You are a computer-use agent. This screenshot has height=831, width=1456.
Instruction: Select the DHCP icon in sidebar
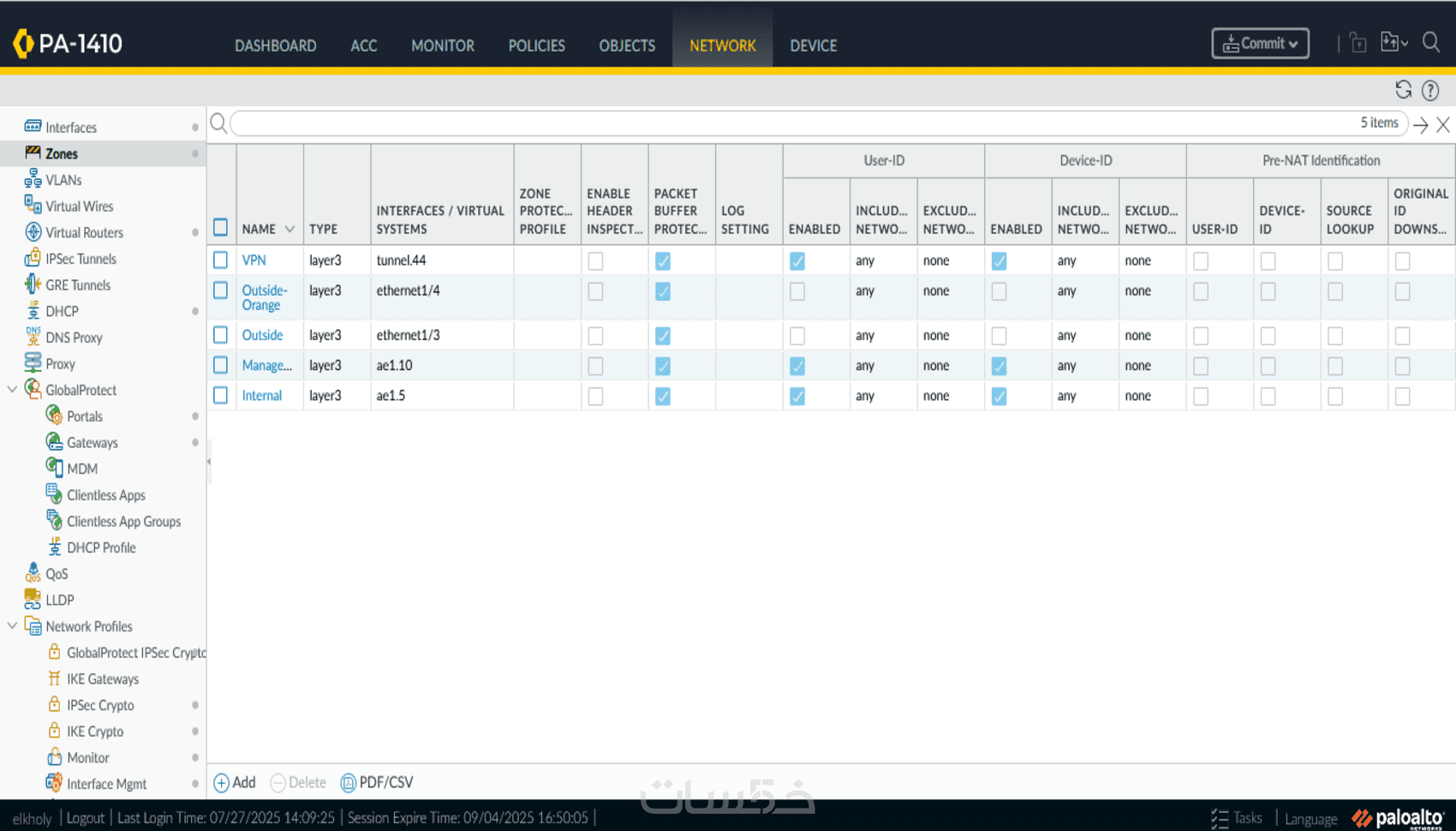tap(33, 311)
